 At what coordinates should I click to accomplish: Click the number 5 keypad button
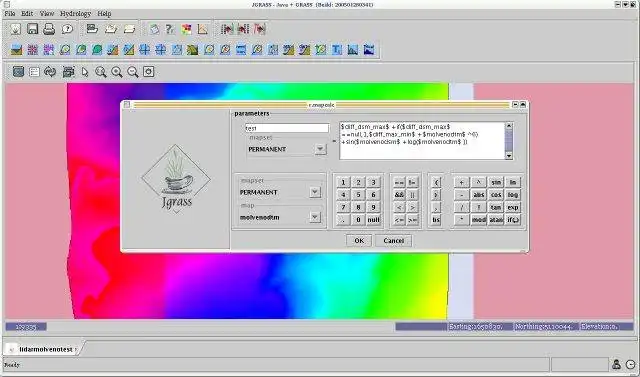coord(358,195)
